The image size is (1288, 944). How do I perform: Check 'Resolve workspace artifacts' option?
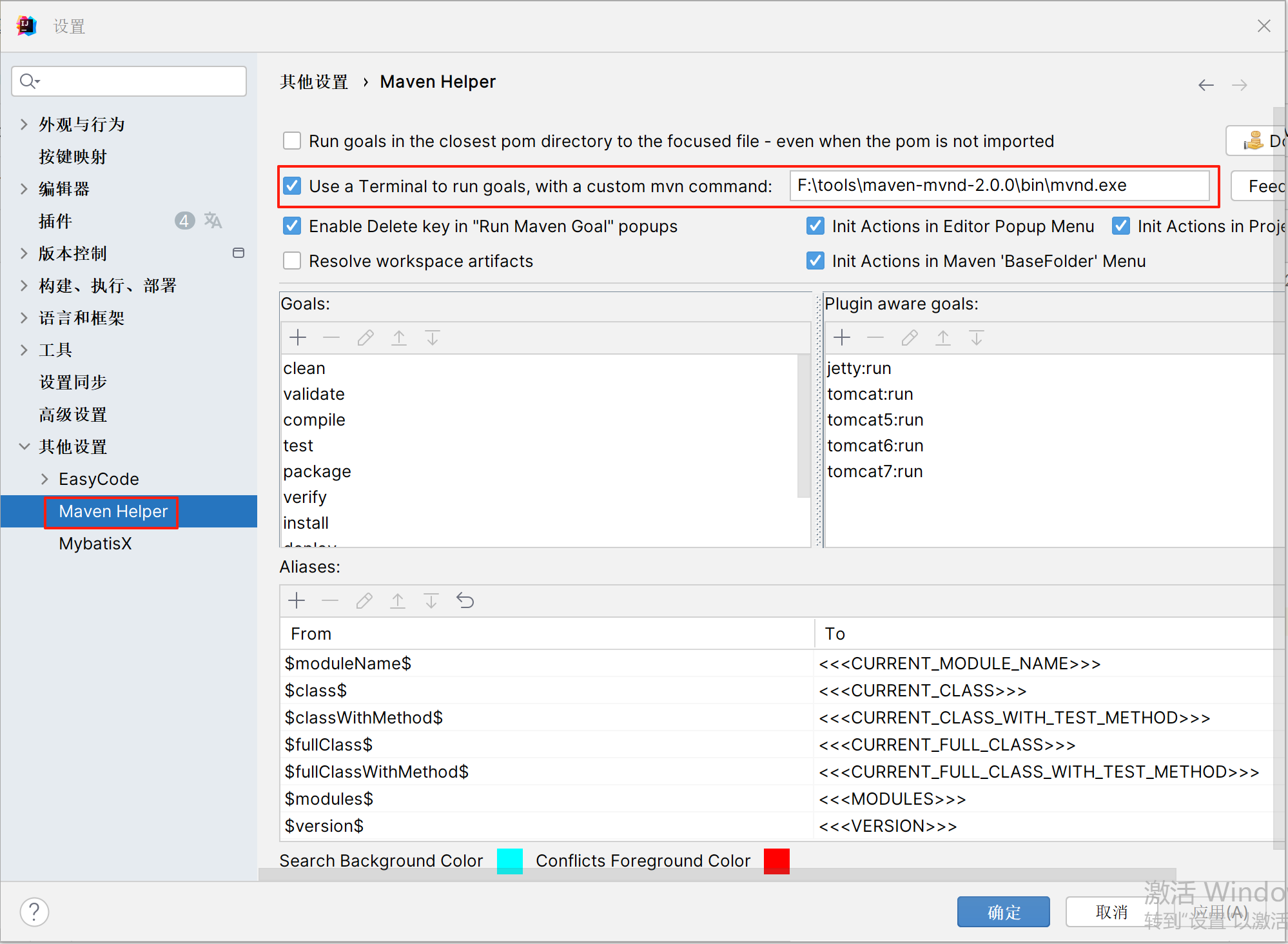tap(292, 261)
